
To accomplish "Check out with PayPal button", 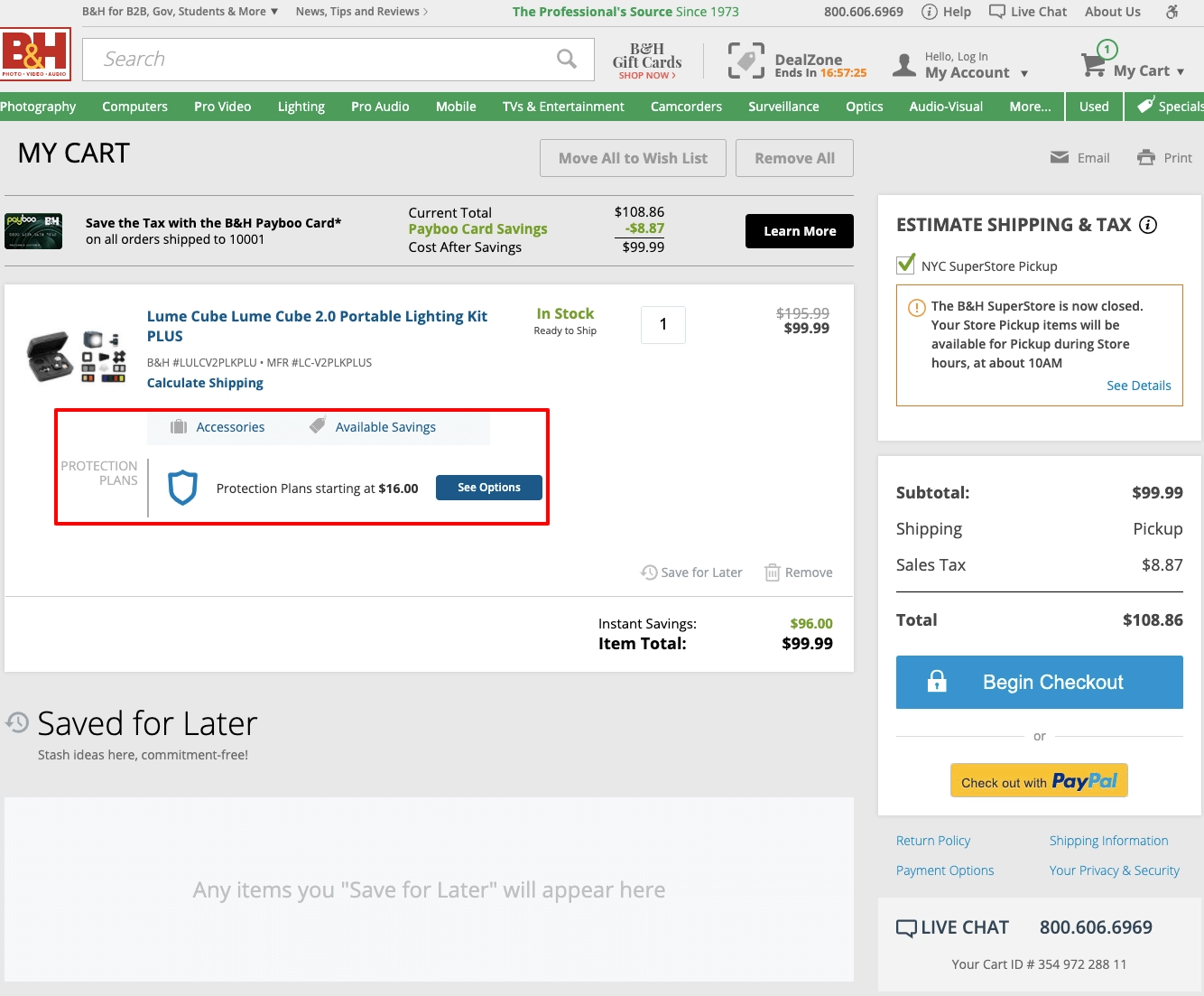I will tap(1039, 781).
